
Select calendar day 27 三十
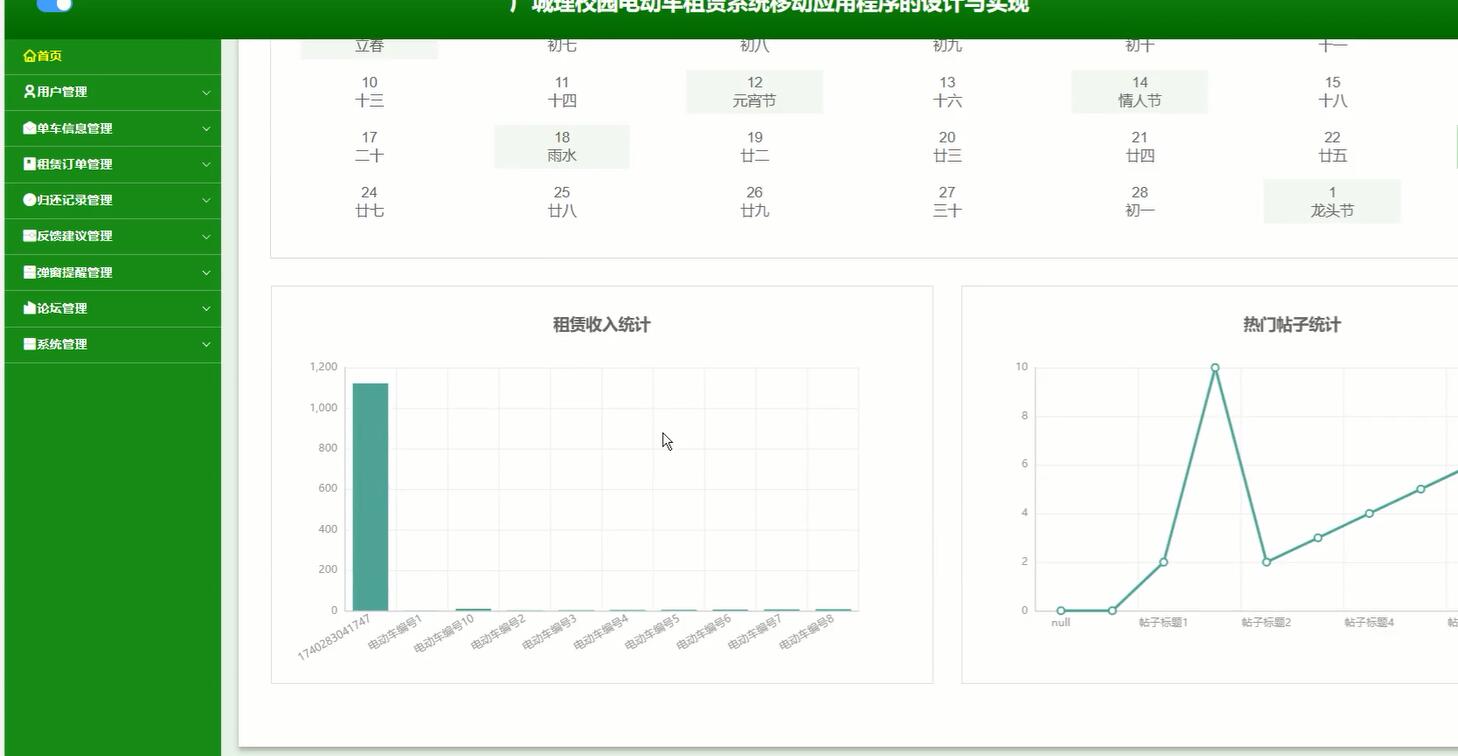coord(947,202)
